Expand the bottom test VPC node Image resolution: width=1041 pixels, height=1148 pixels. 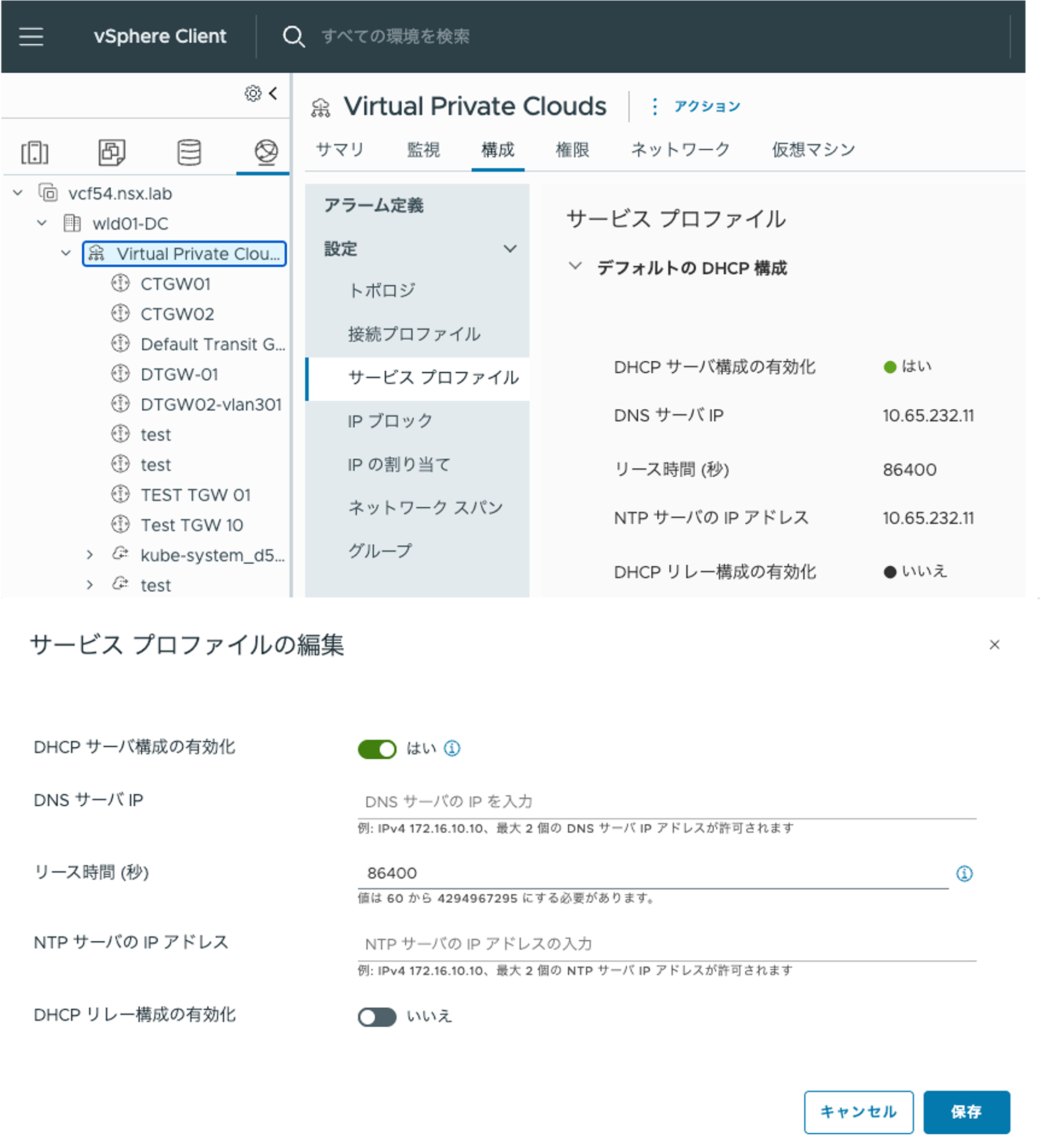90,585
